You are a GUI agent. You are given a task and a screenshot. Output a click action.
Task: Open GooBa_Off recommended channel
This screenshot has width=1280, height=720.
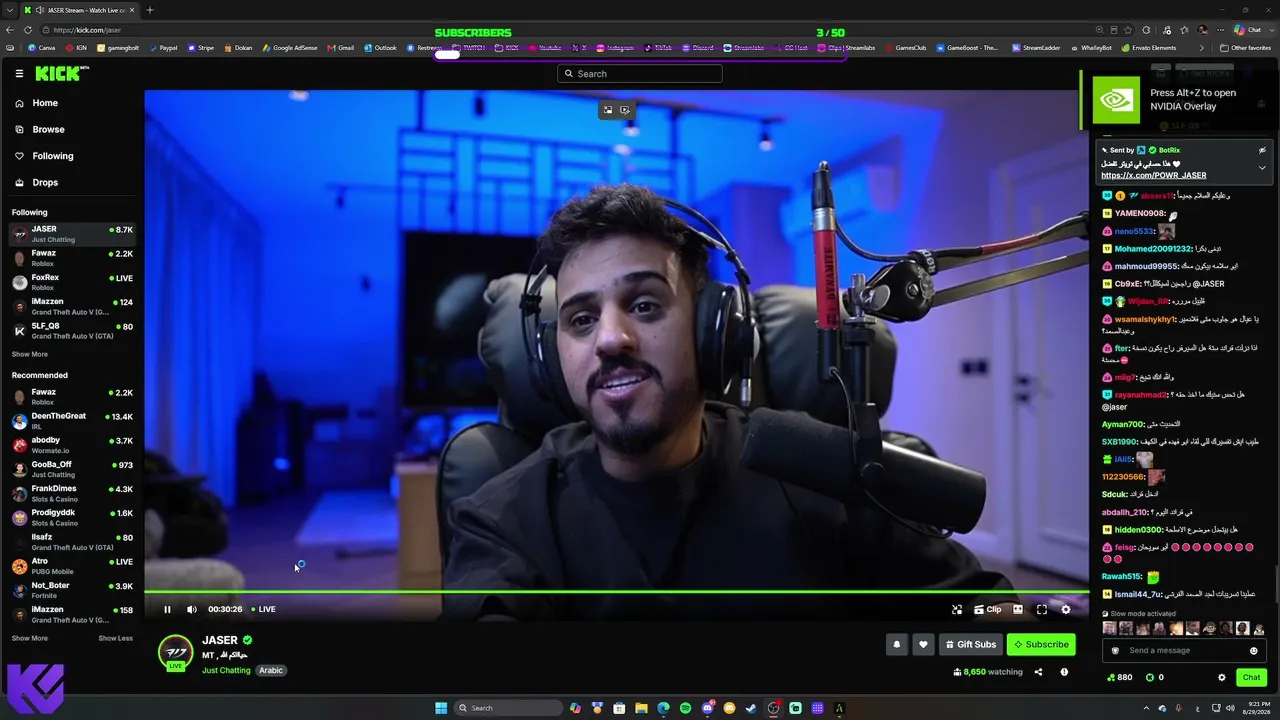point(72,469)
